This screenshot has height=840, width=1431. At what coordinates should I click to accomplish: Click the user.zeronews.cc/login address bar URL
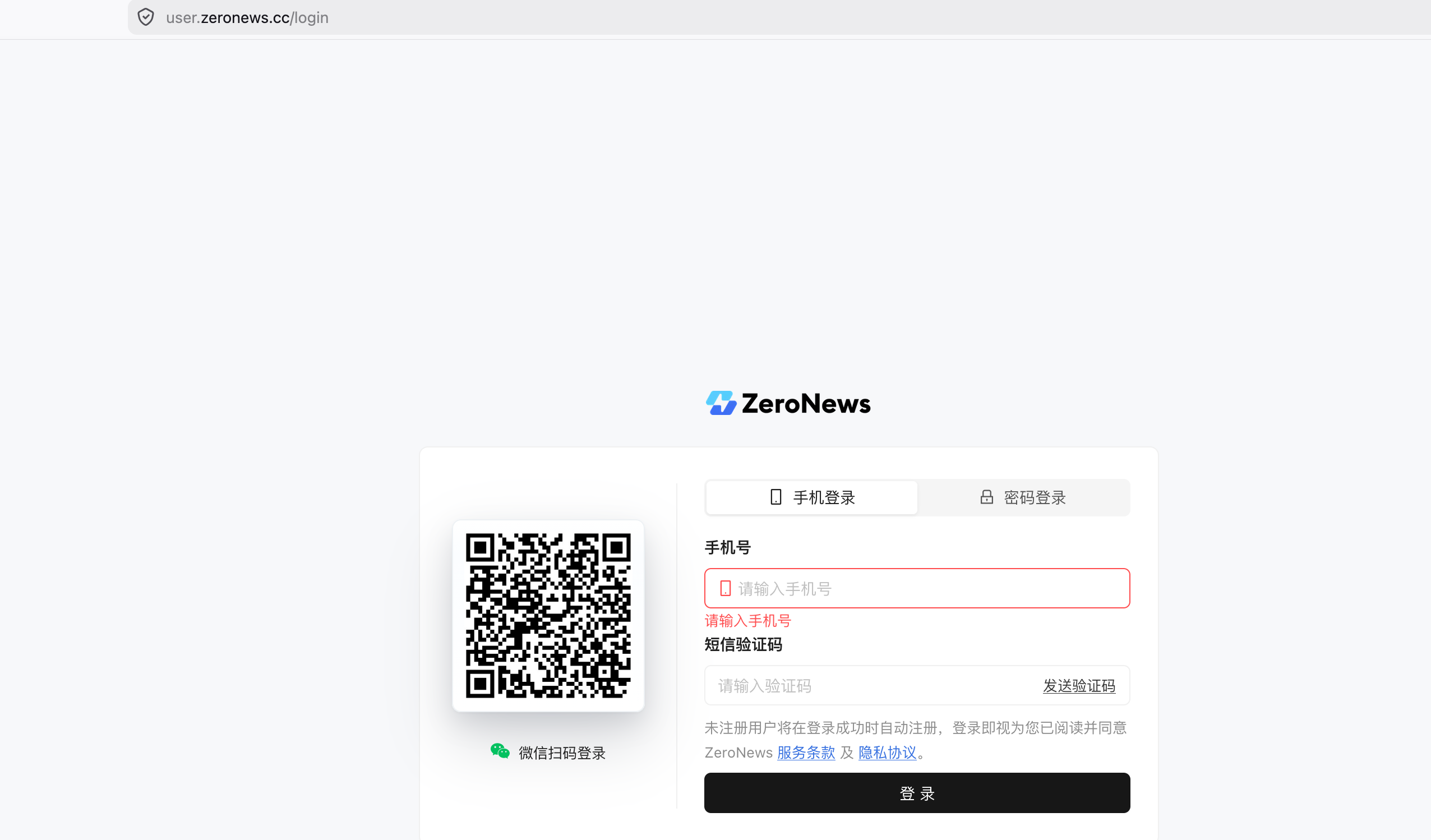tap(247, 17)
